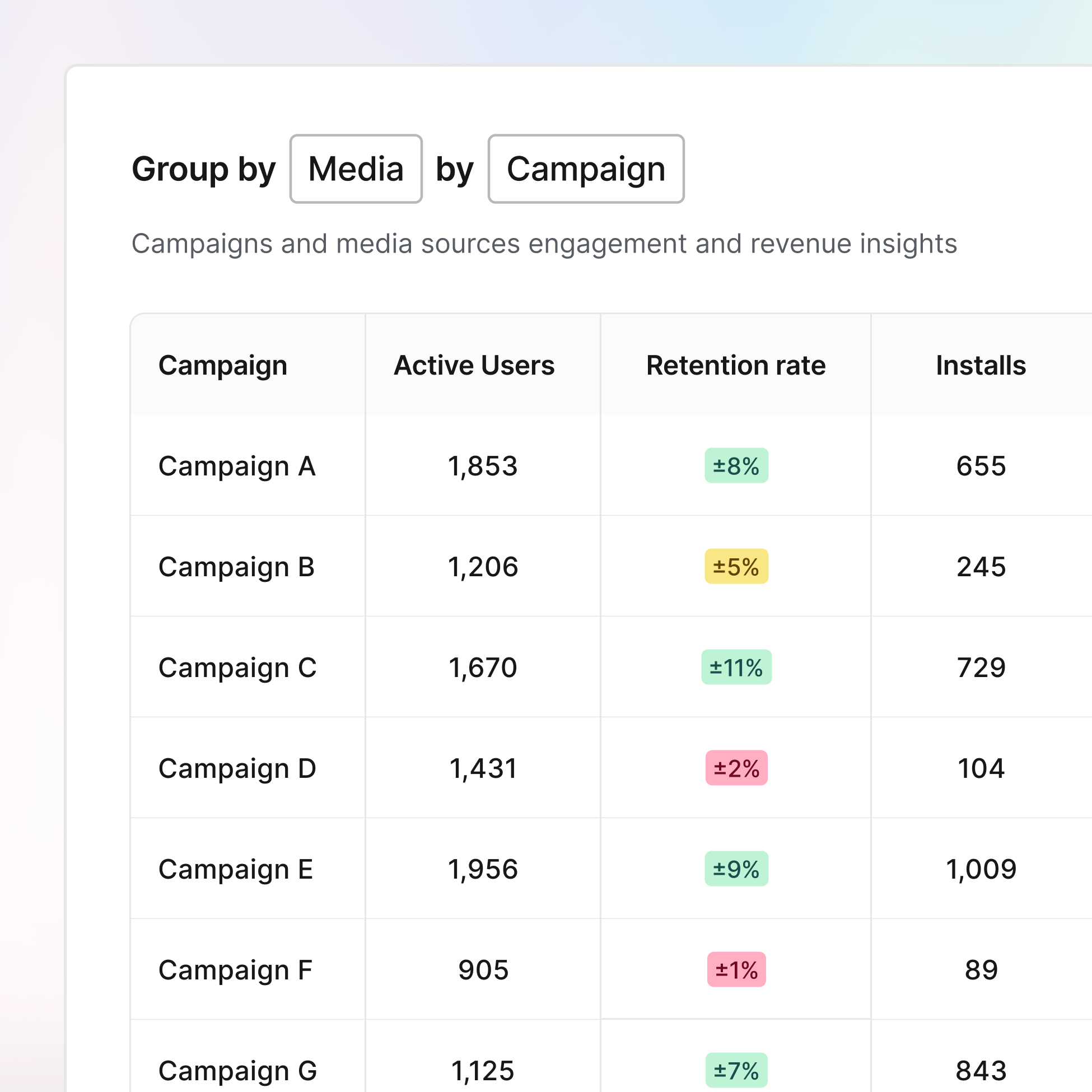The image size is (1092, 1092).
Task: Open the Media grouping selector
Action: pyautogui.click(x=356, y=169)
